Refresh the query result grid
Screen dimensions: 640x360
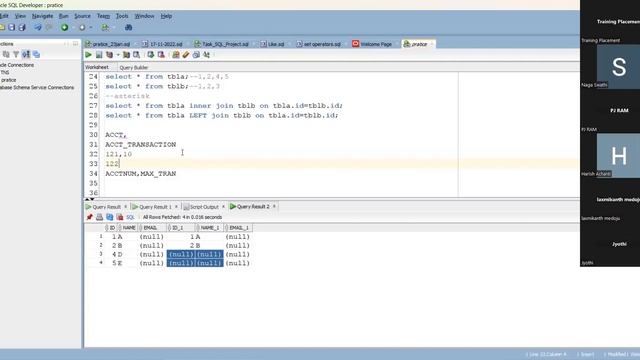tap(109, 217)
